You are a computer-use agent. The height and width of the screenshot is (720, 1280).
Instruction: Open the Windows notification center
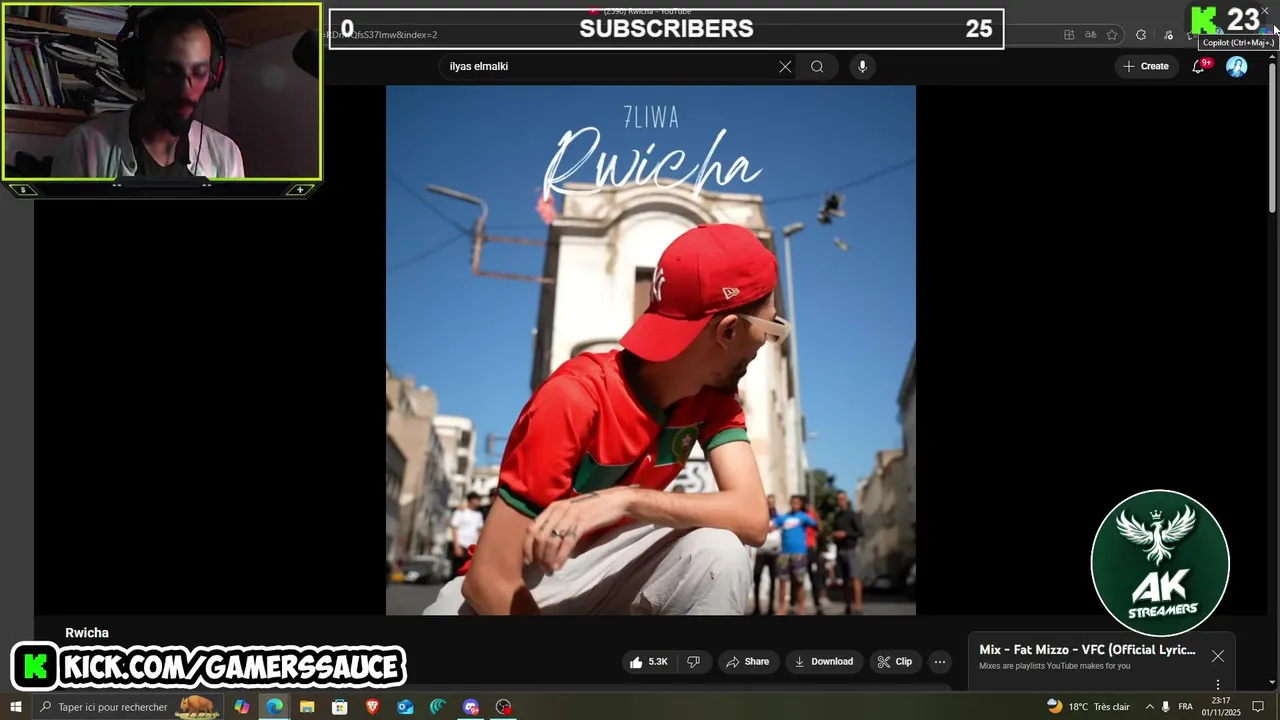coord(1258,707)
